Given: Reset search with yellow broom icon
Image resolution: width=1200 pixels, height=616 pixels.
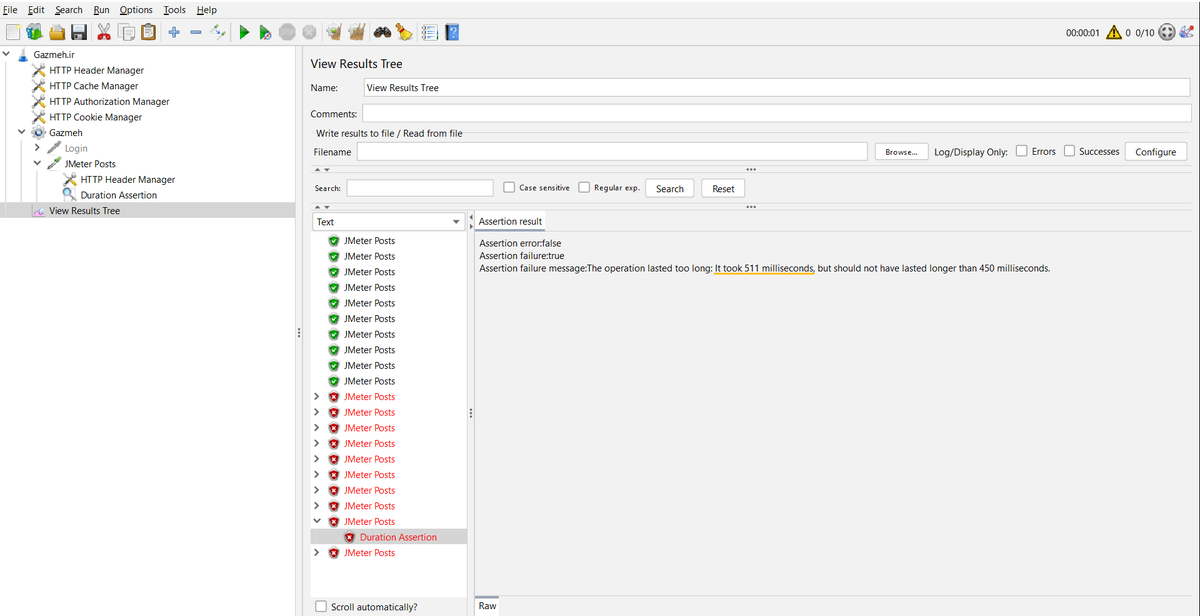Looking at the screenshot, I should click(403, 32).
